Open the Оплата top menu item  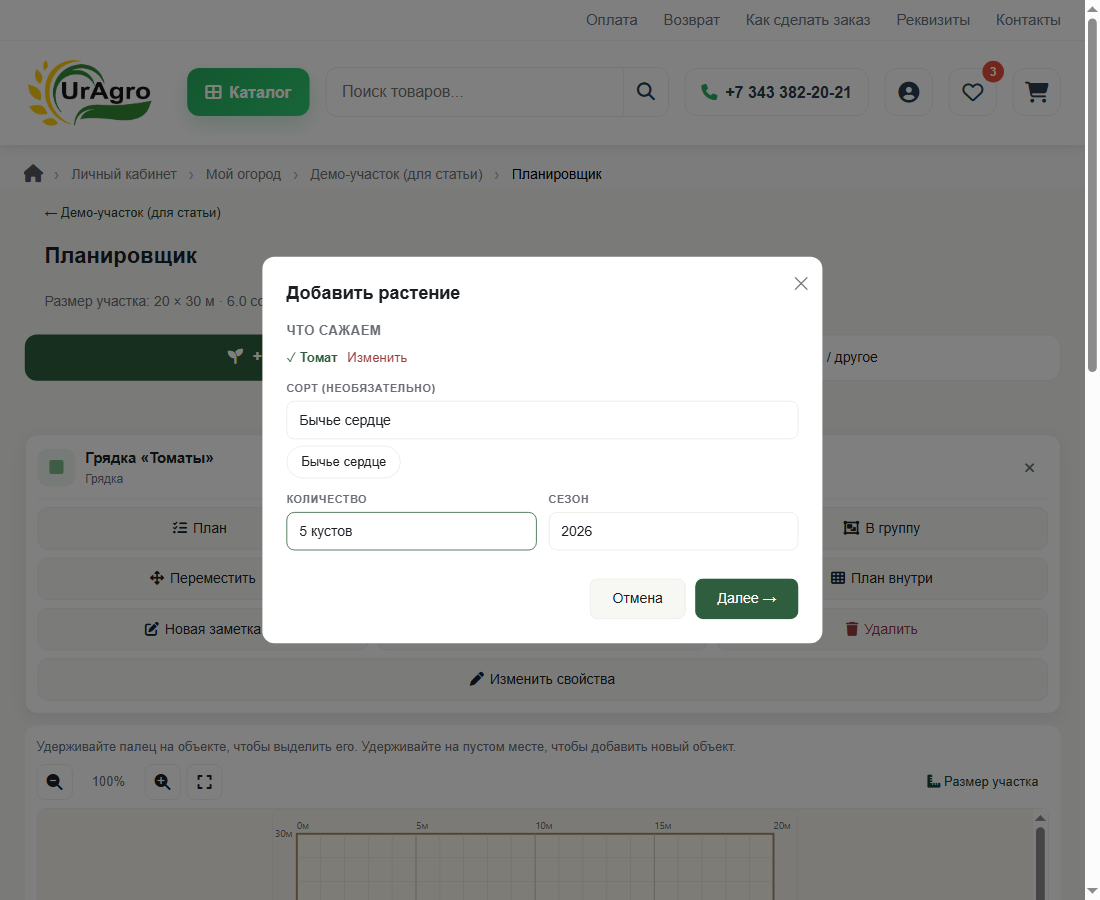[611, 20]
